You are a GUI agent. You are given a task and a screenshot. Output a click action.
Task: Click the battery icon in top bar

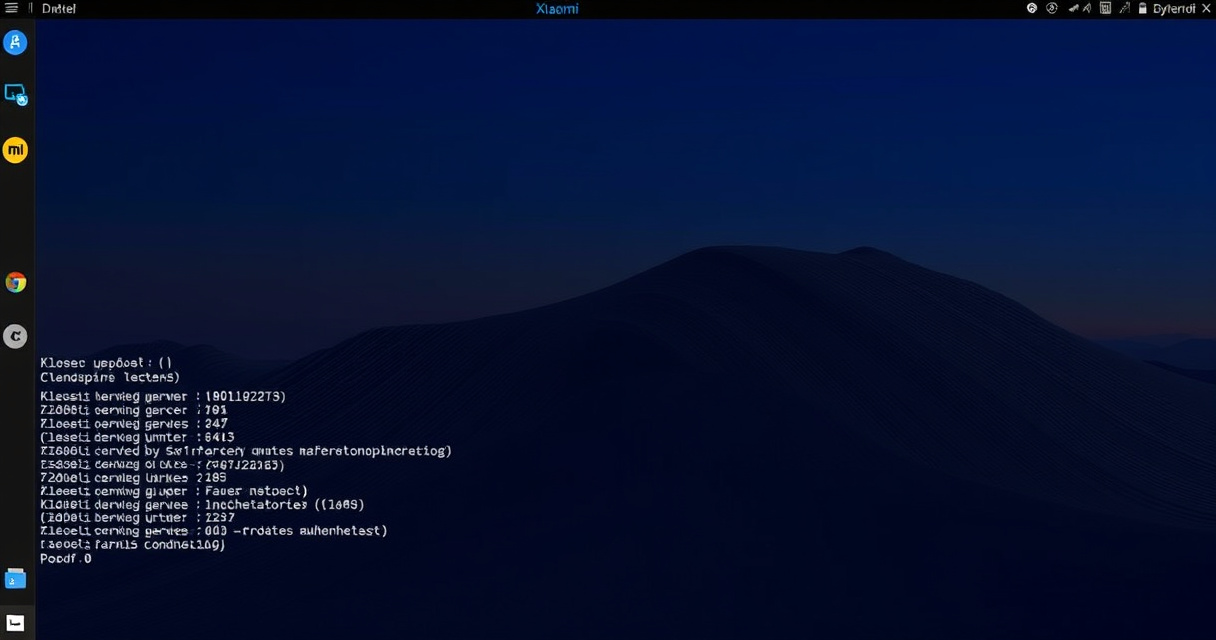(1142, 8)
